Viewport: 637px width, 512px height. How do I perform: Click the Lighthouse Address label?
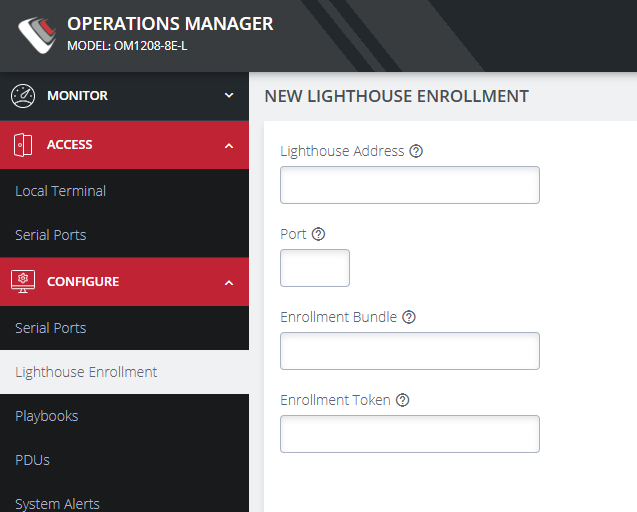[x=342, y=151]
